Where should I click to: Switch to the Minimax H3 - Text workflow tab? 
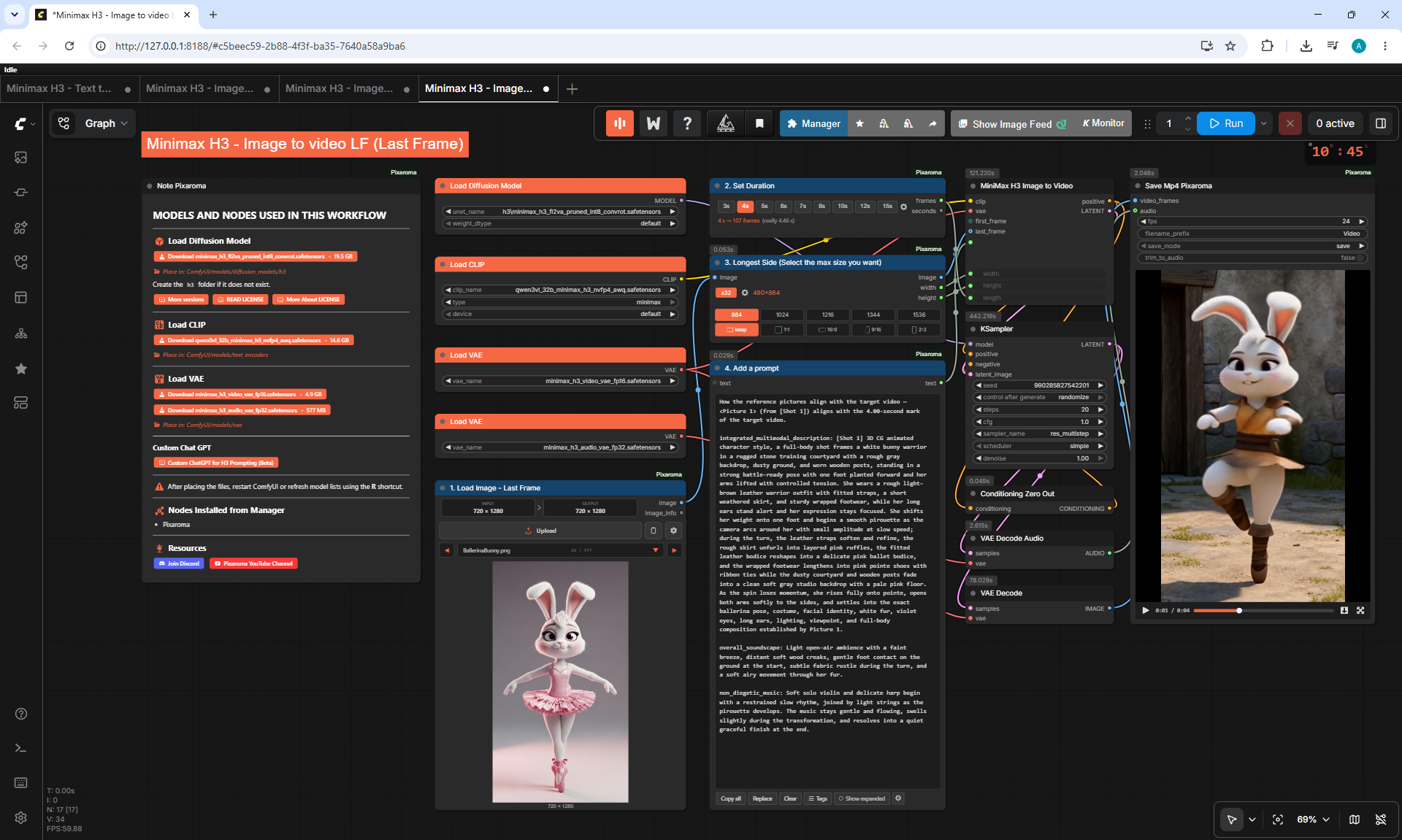(x=69, y=88)
